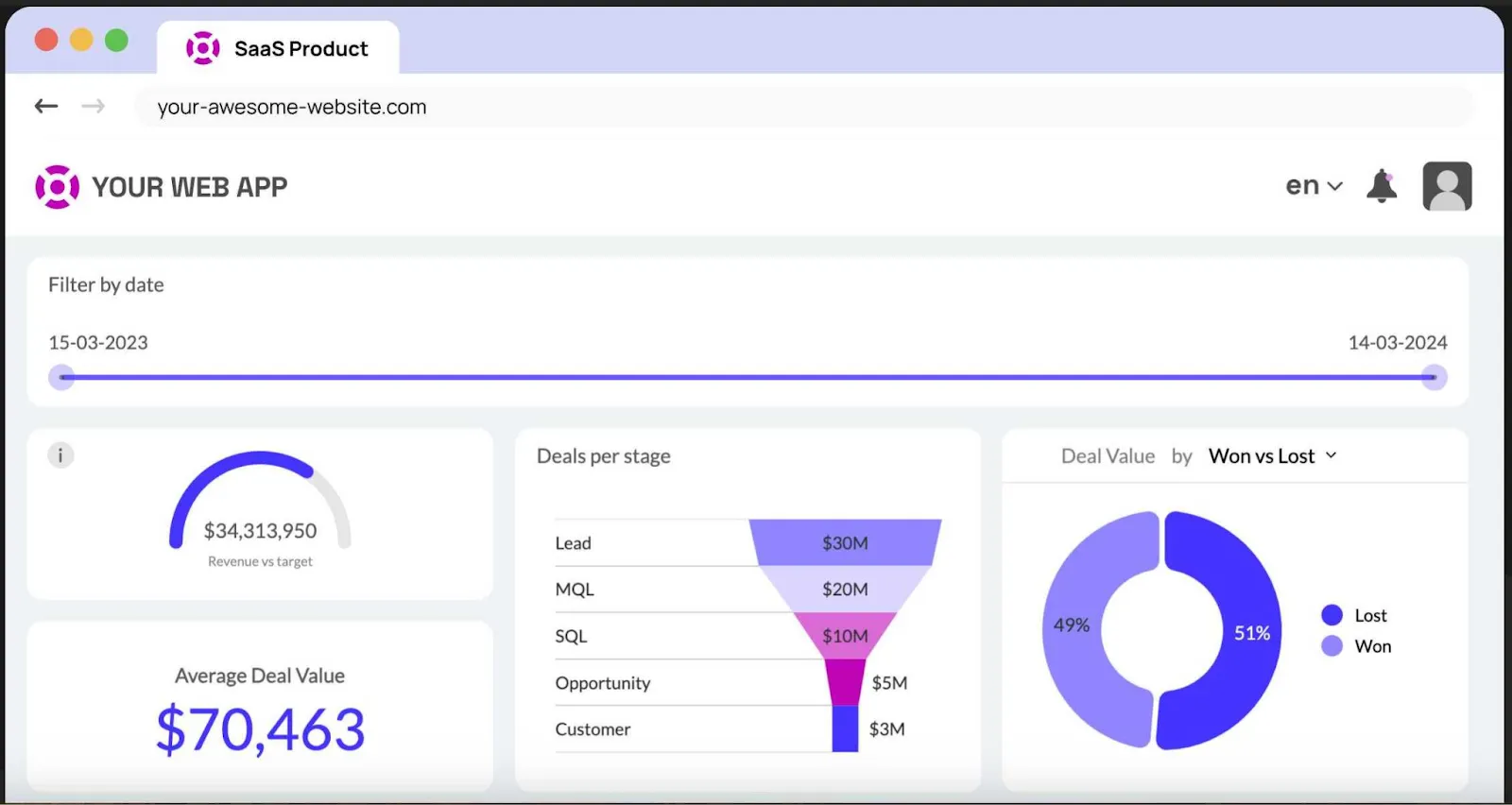Screen dimensions: 1512x805
Task: Click the start date slider handle
Action: [x=61, y=377]
